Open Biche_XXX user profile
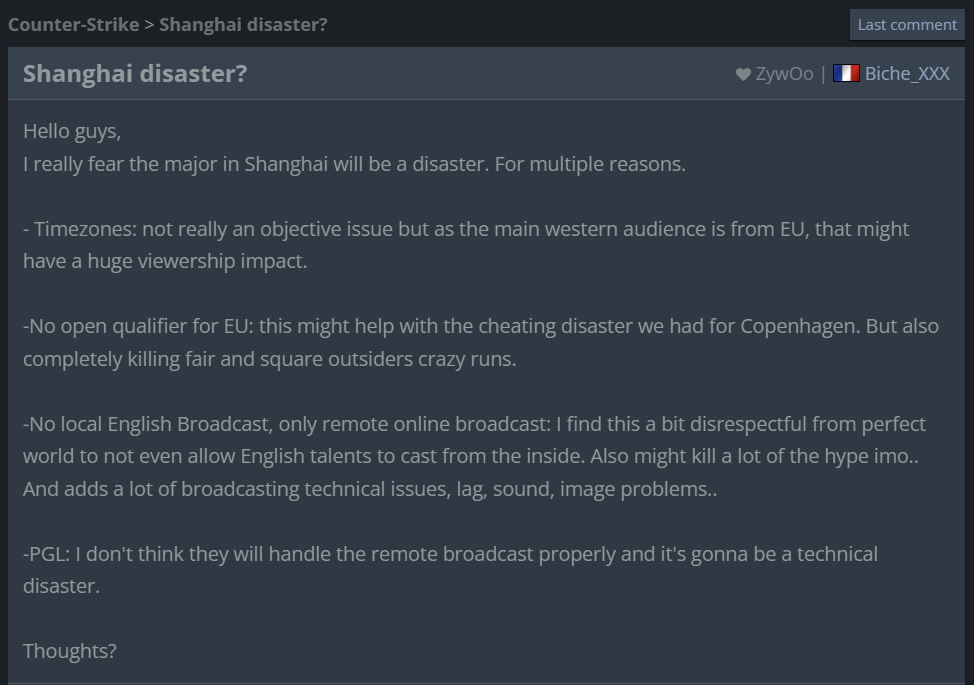974x685 pixels. tap(907, 73)
